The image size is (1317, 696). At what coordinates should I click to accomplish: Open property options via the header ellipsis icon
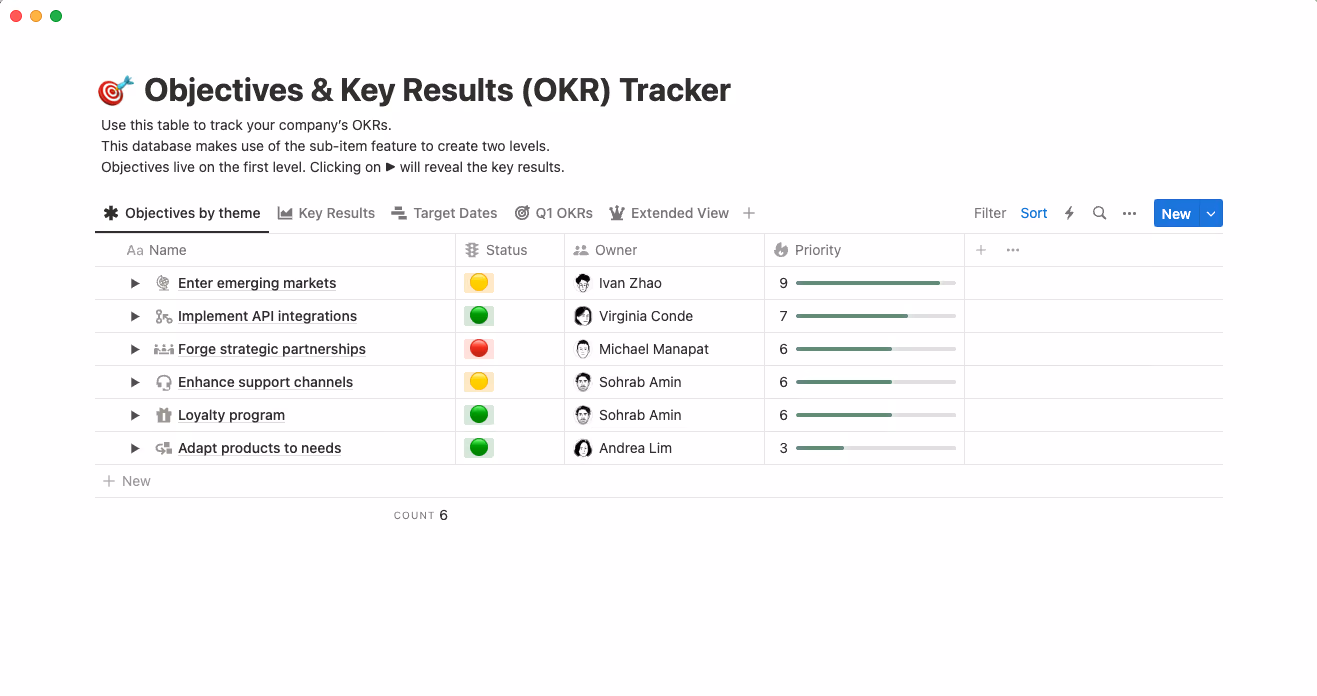pyautogui.click(x=1013, y=249)
